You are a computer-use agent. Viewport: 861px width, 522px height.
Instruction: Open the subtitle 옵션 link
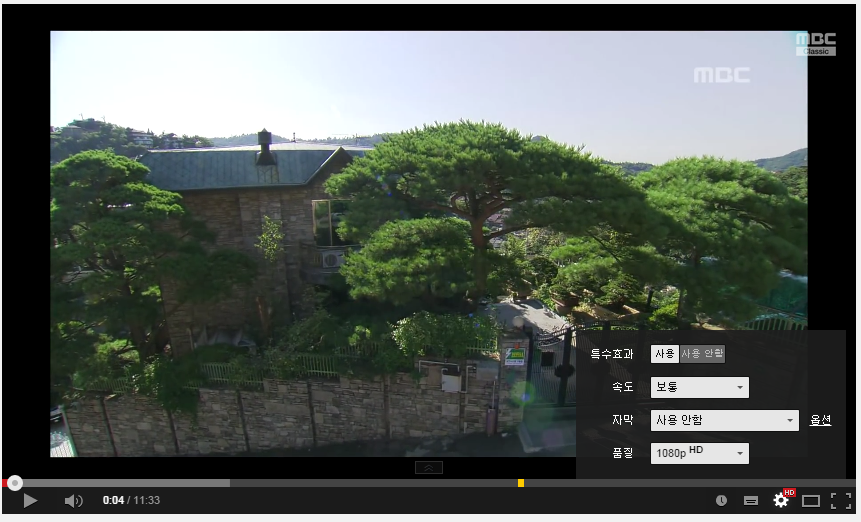click(820, 420)
